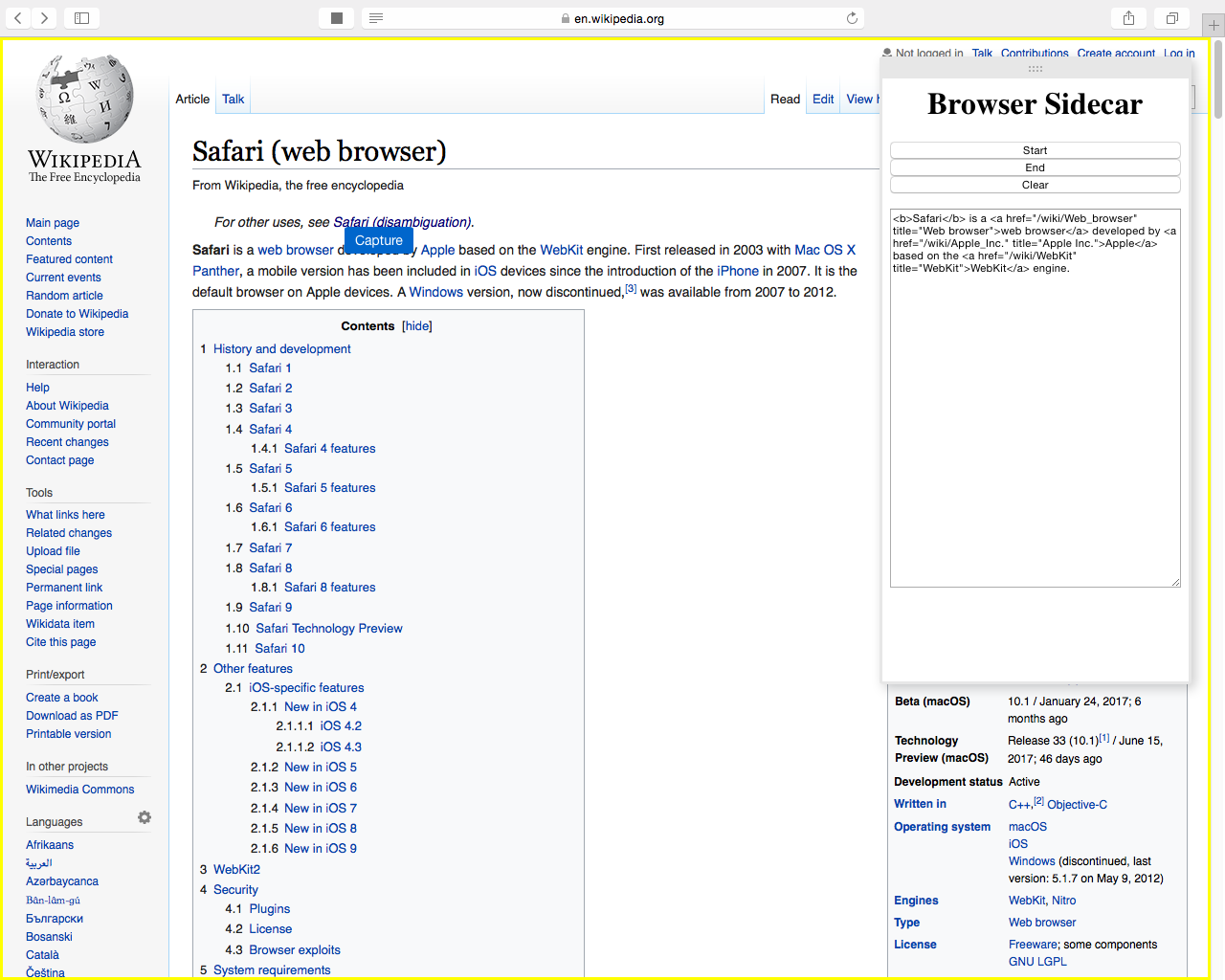The height and width of the screenshot is (980, 1225).
Task: Click the Contributions link at top
Action: (x=1035, y=54)
